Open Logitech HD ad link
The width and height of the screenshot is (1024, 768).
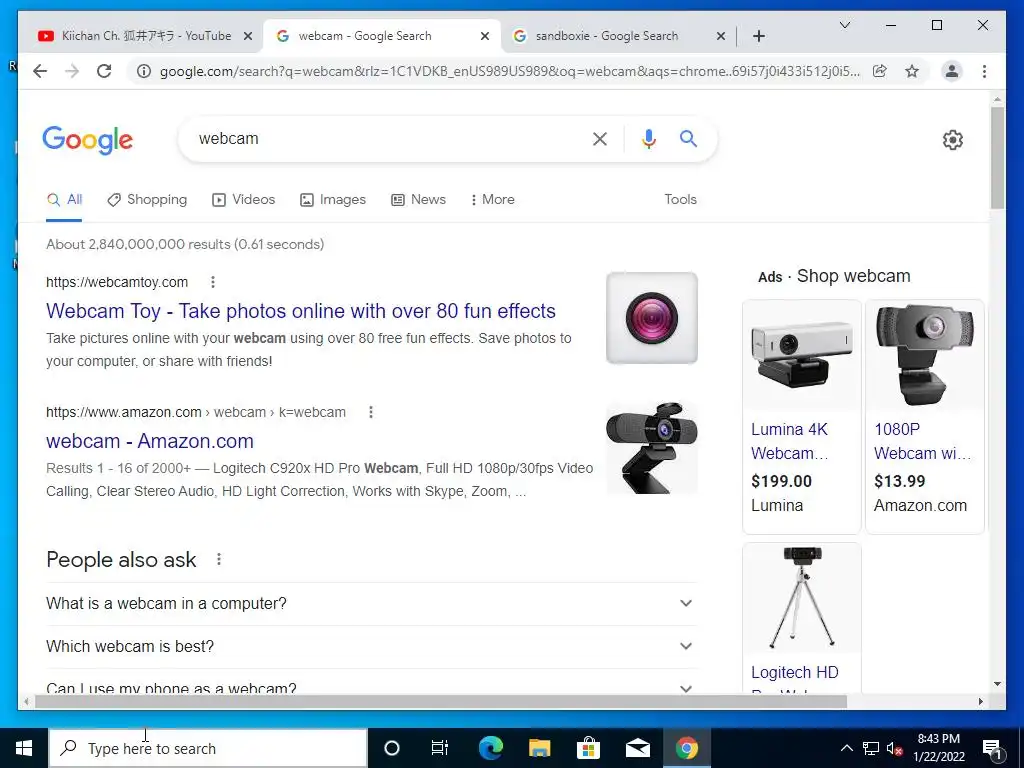(795, 672)
